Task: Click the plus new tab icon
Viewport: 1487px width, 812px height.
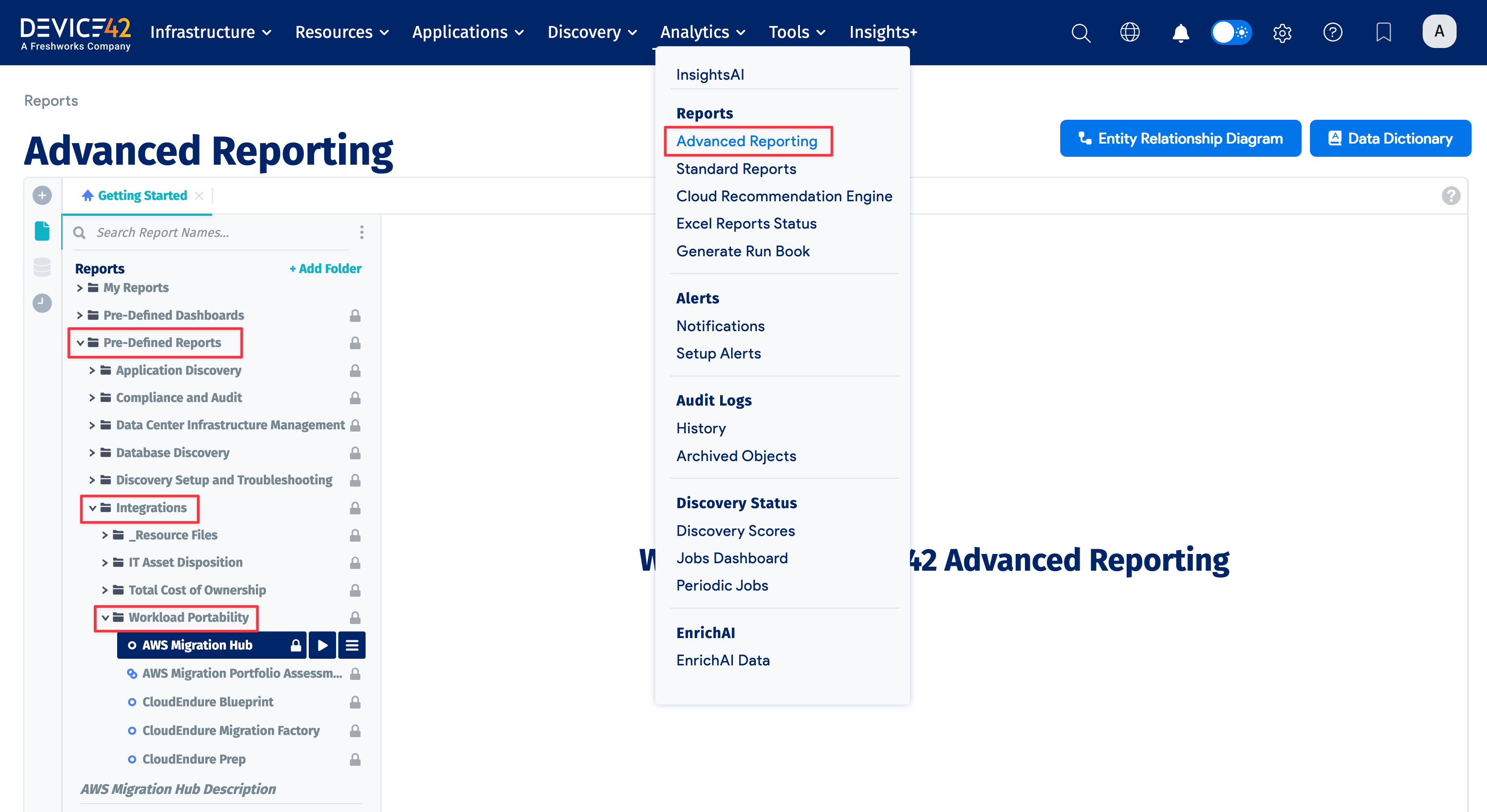Action: pos(42,195)
